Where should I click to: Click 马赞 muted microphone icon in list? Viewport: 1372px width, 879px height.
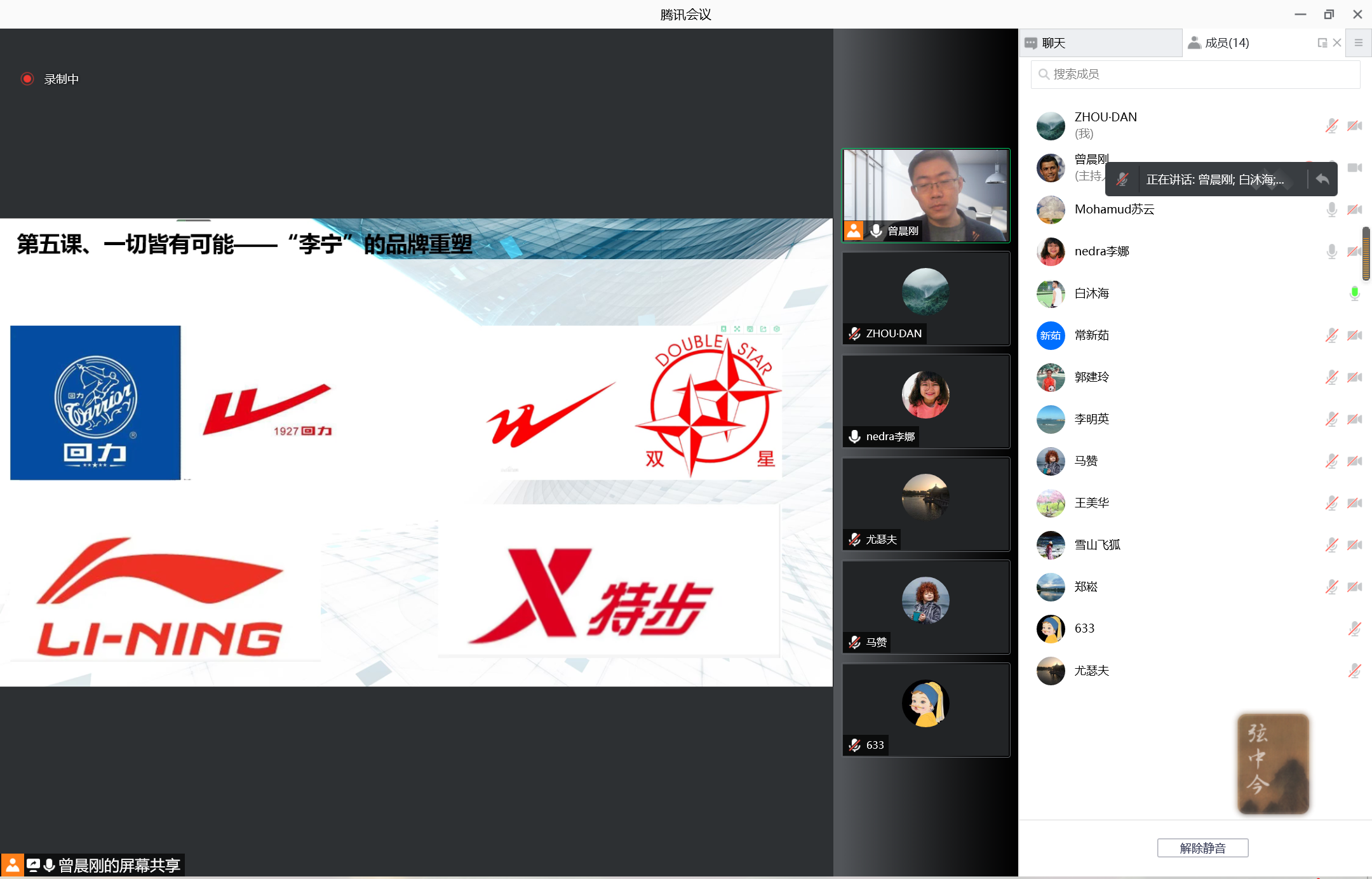(x=1332, y=461)
